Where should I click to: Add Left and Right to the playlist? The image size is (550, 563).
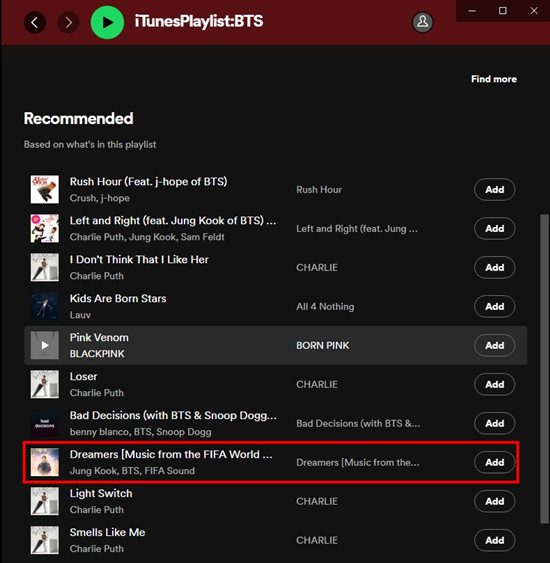[x=494, y=228]
